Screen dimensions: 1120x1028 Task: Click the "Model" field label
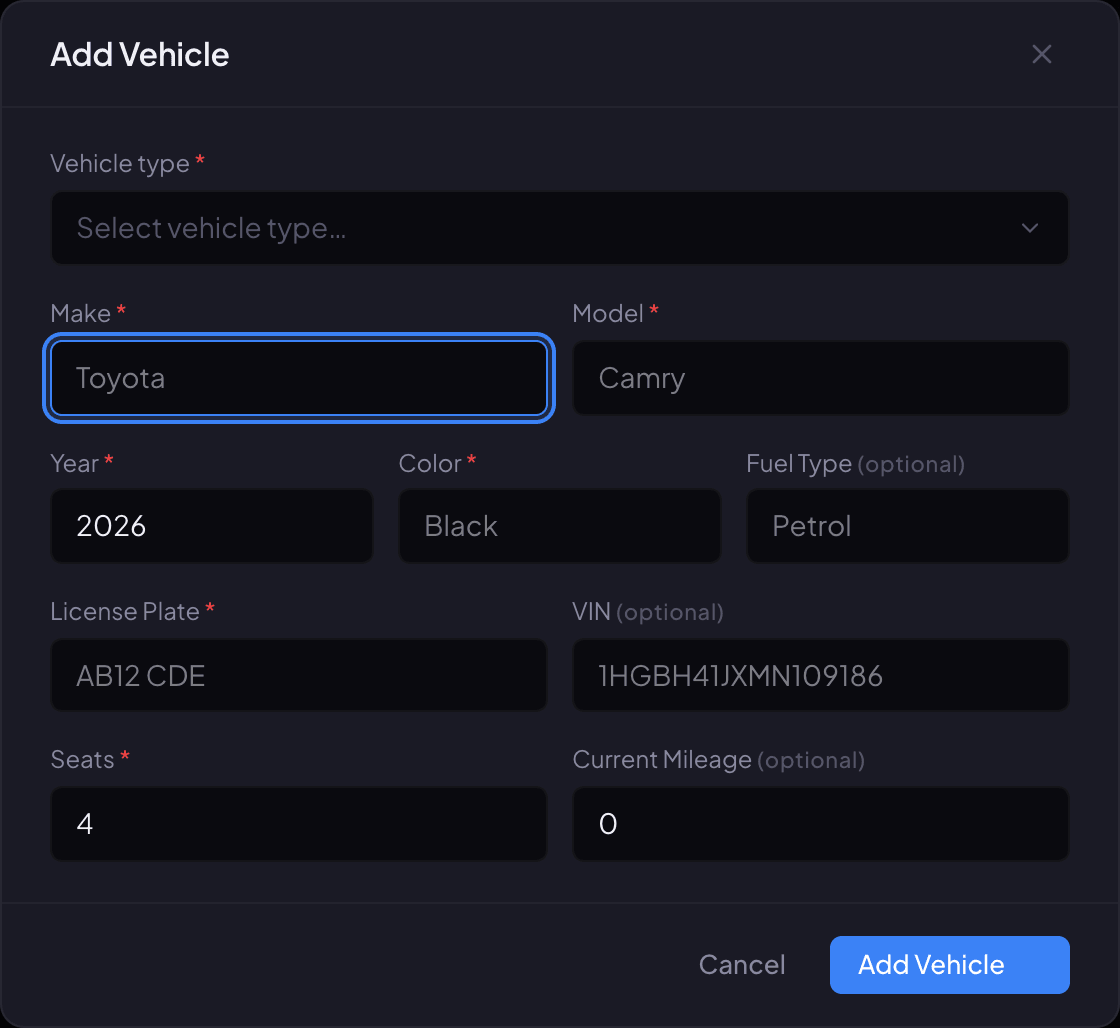tap(609, 314)
